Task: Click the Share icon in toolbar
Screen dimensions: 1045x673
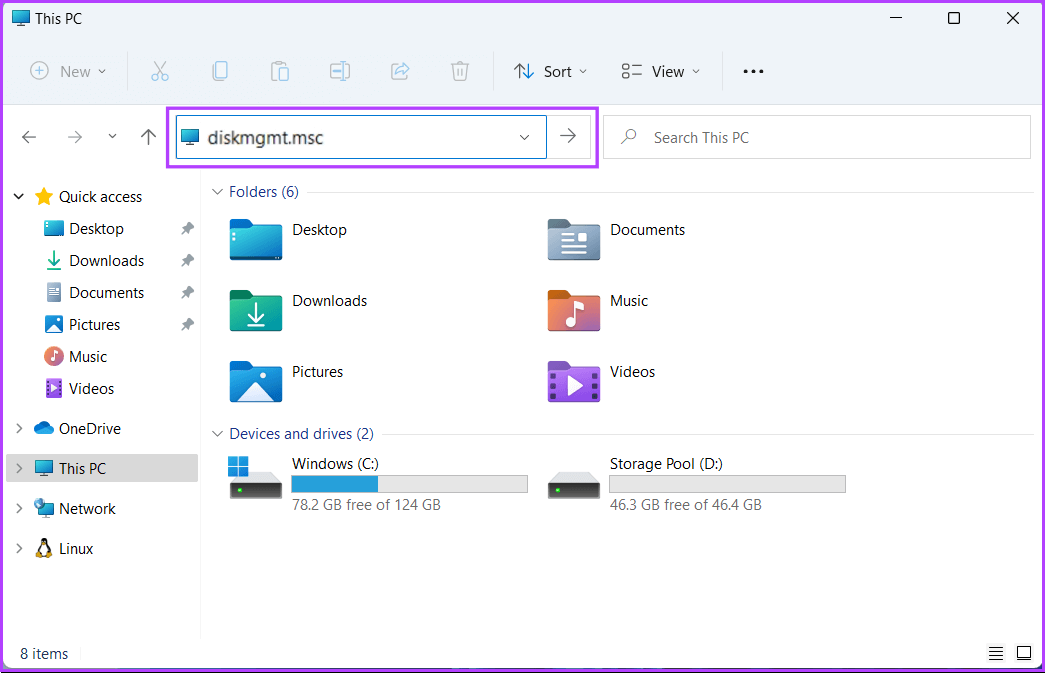Action: point(400,71)
